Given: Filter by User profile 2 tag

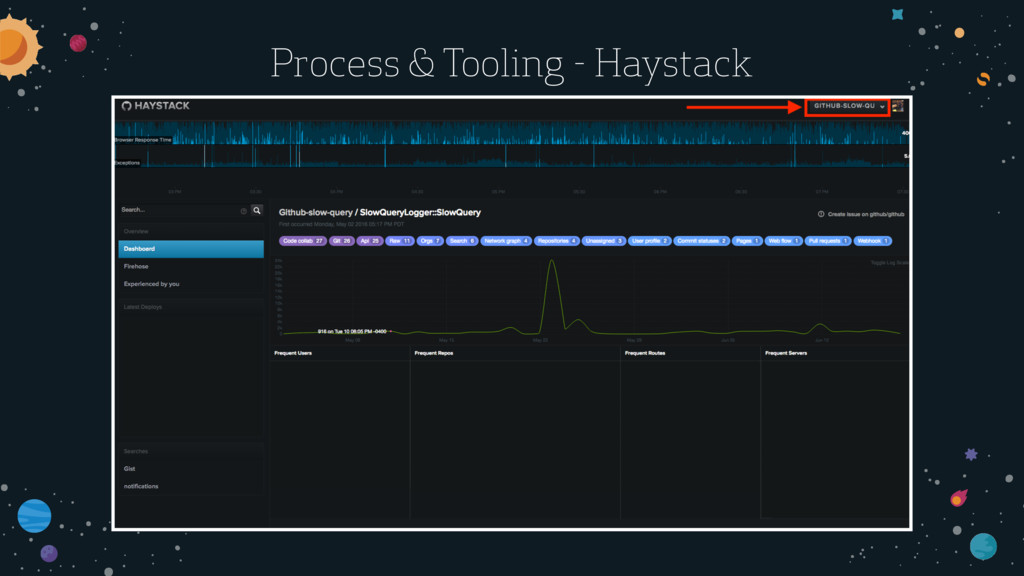Looking at the screenshot, I should pyautogui.click(x=649, y=241).
